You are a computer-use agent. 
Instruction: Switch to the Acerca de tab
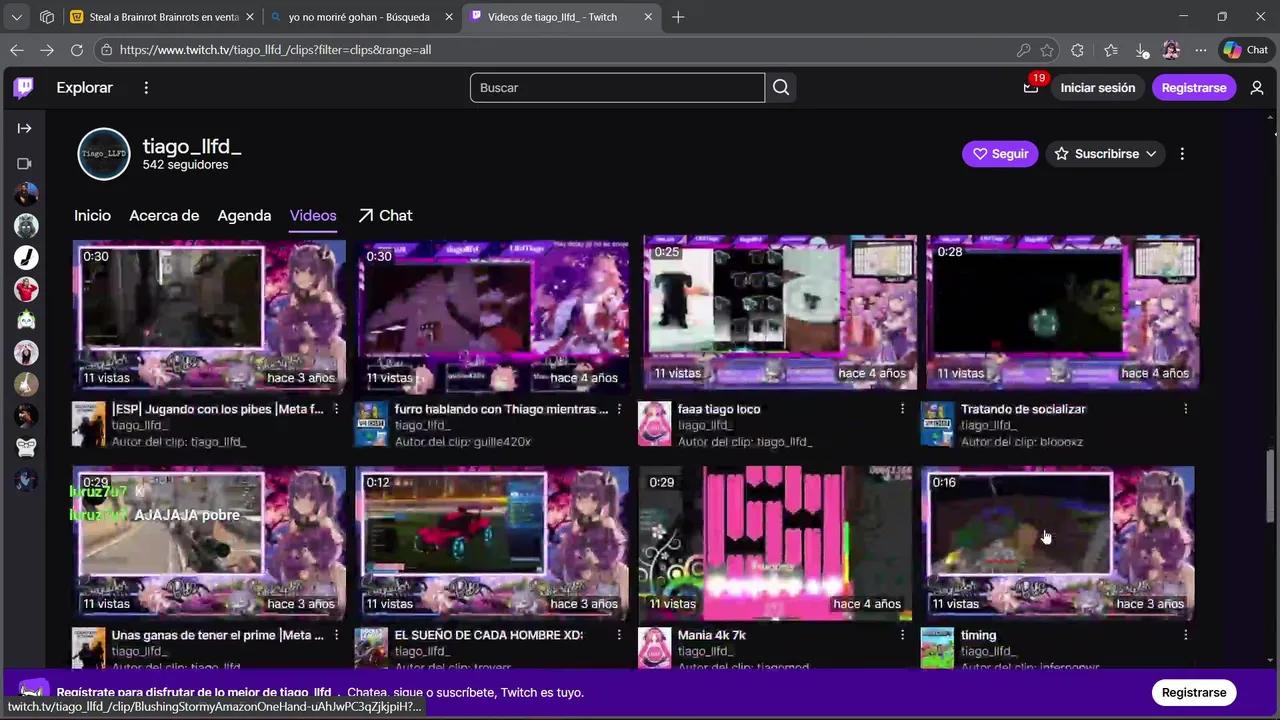tap(164, 215)
